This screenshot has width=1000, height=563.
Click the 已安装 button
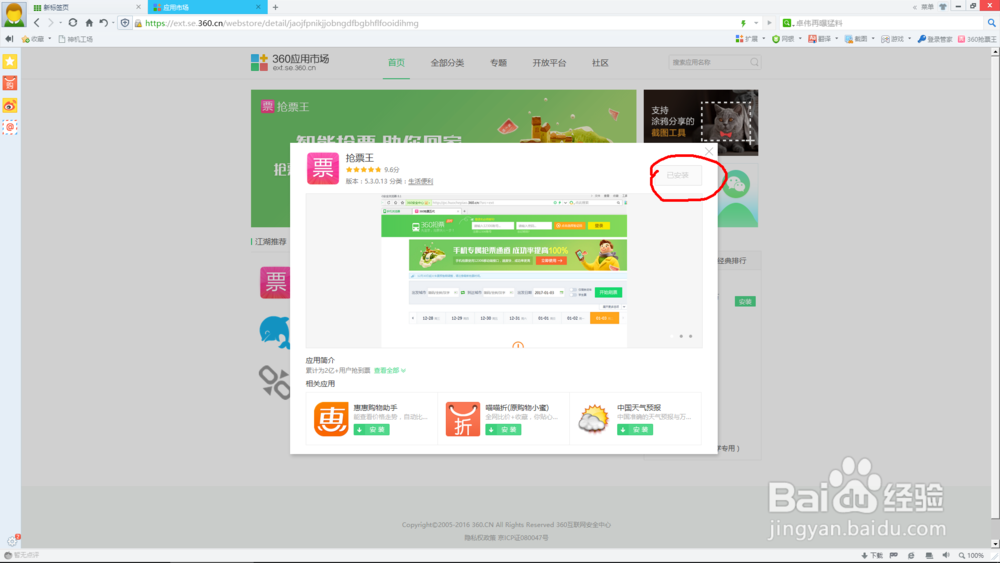[x=677, y=175]
